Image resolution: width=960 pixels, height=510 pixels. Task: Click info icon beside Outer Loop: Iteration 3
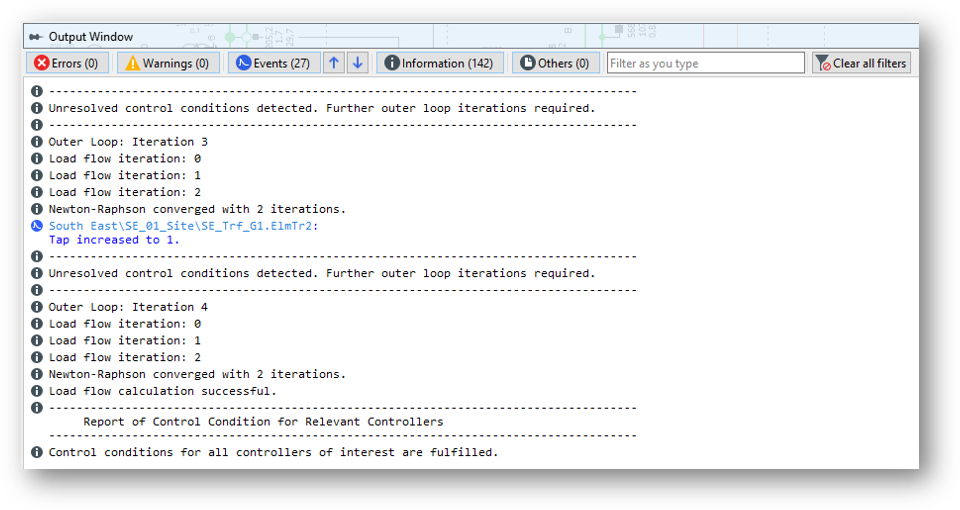37,142
